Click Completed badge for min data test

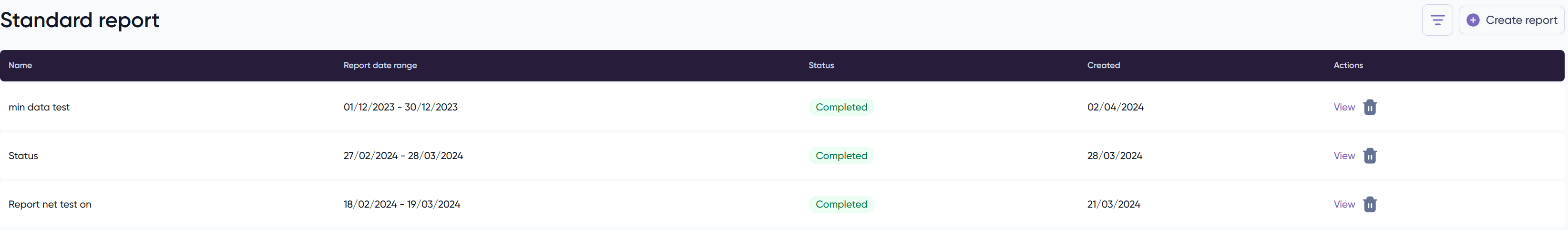[840, 107]
